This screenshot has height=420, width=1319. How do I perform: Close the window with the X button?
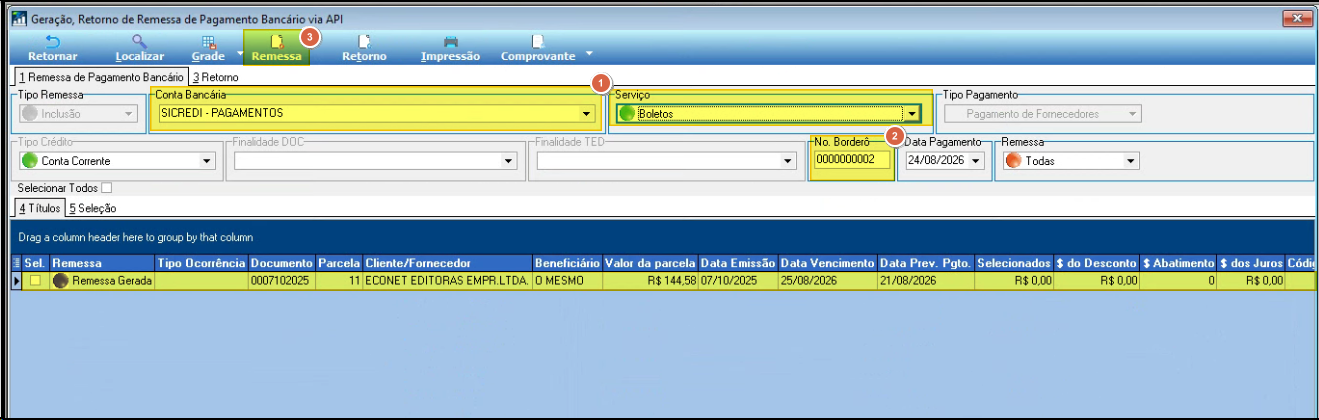(x=1297, y=18)
